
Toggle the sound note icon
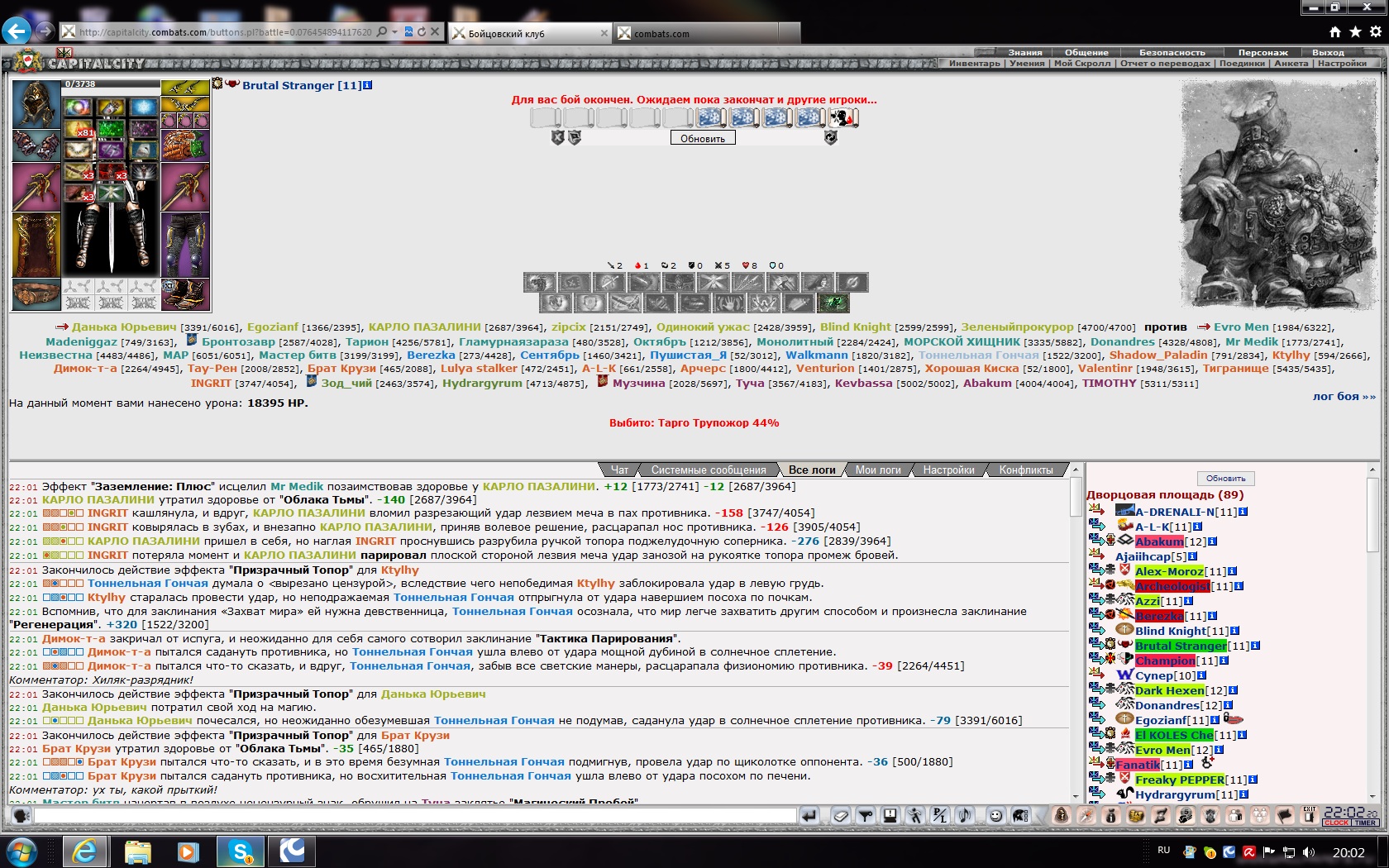(965, 816)
